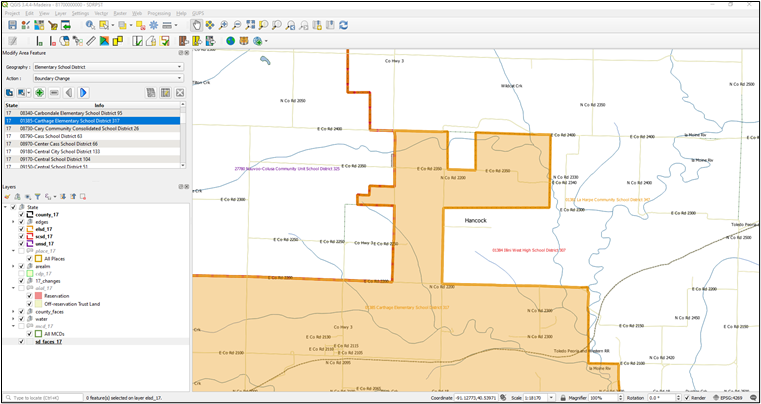Toggle visibility of county_17 layer
This screenshot has width=761, height=404.
coord(21,215)
